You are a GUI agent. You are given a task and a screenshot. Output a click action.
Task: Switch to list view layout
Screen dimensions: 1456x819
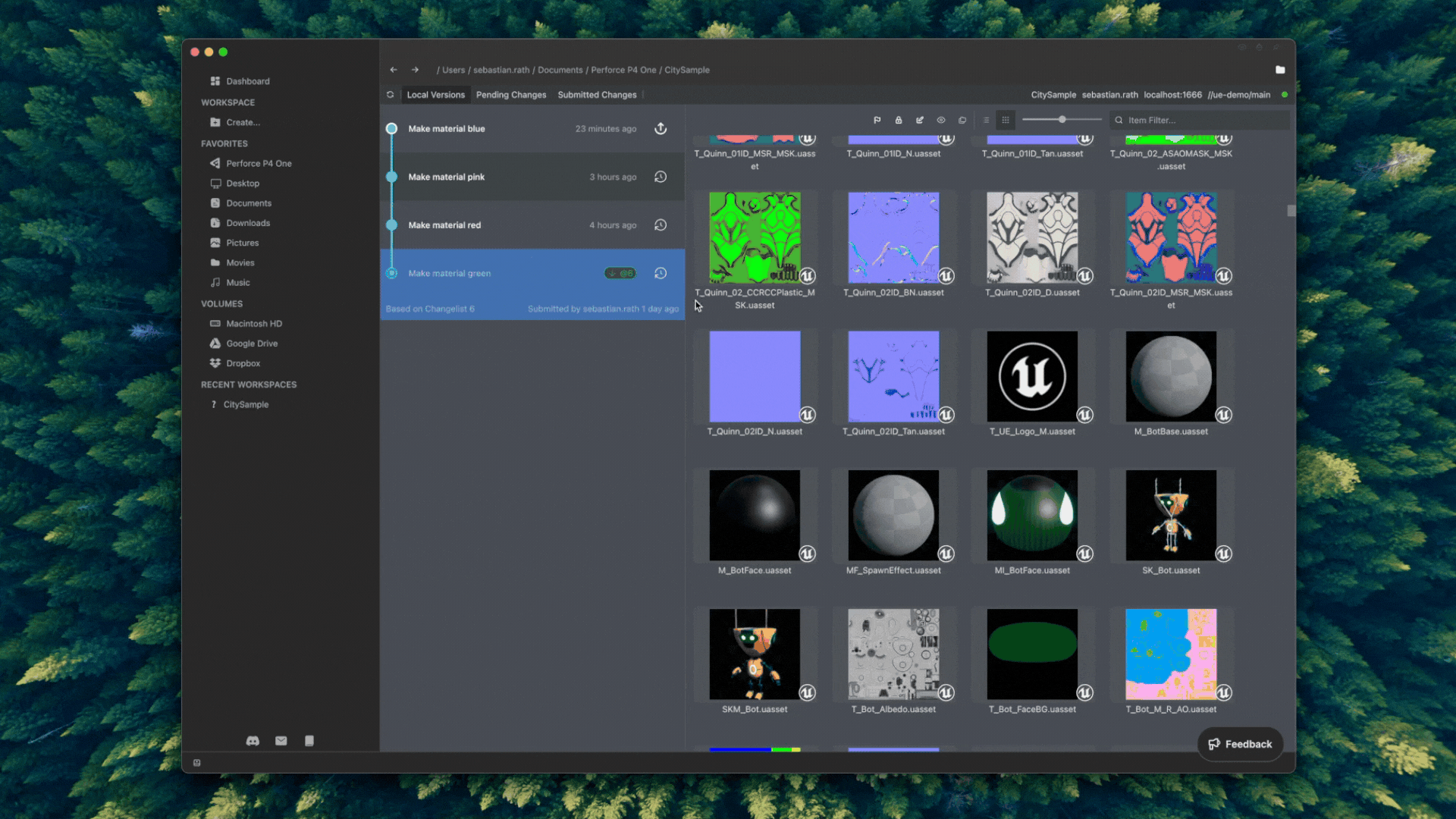click(x=986, y=120)
